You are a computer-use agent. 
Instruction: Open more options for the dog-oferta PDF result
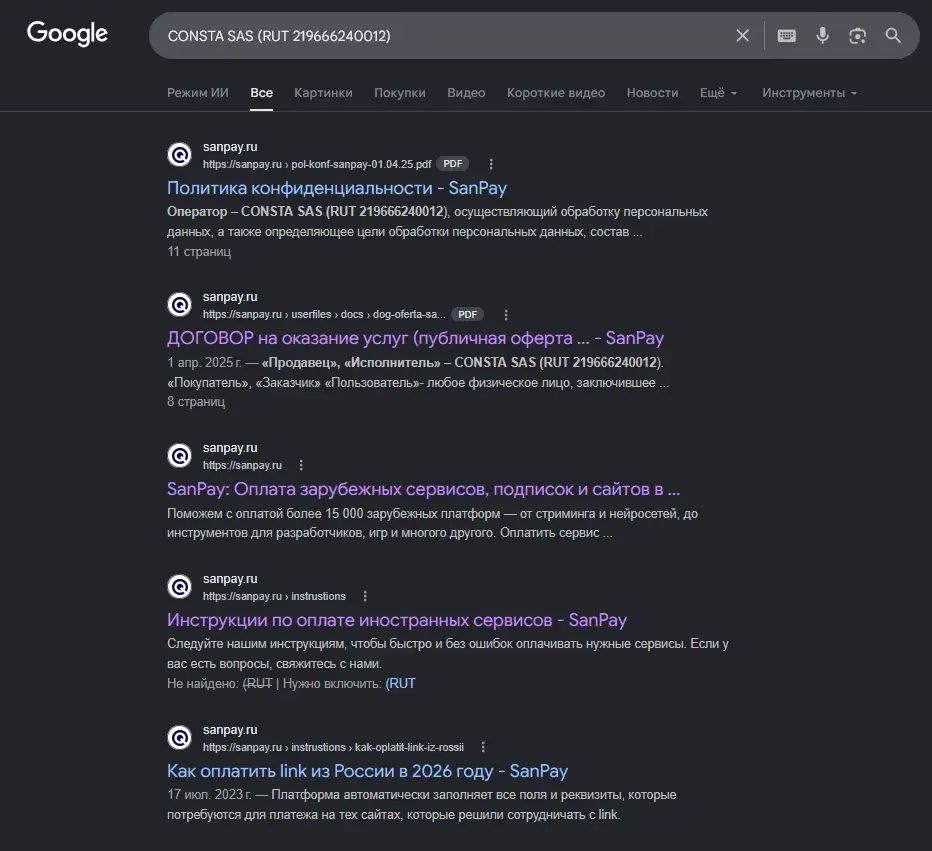click(x=506, y=314)
